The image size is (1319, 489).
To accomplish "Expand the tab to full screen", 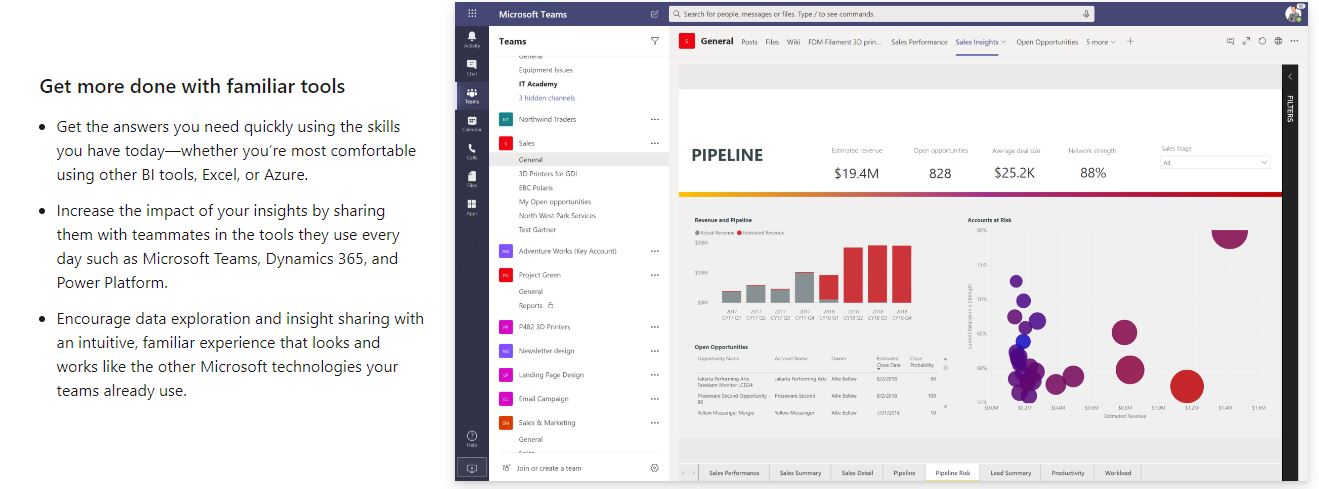I will [1246, 41].
